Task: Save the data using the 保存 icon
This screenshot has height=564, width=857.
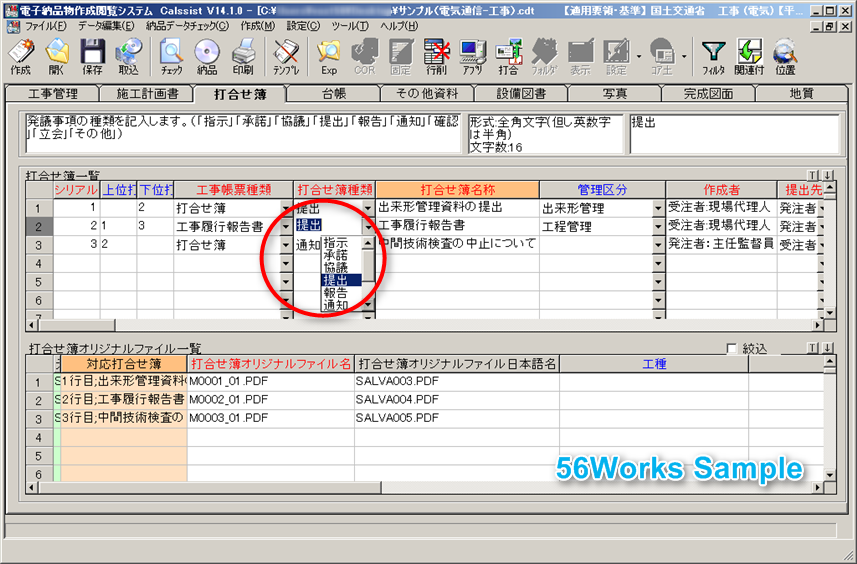Action: tap(93, 57)
